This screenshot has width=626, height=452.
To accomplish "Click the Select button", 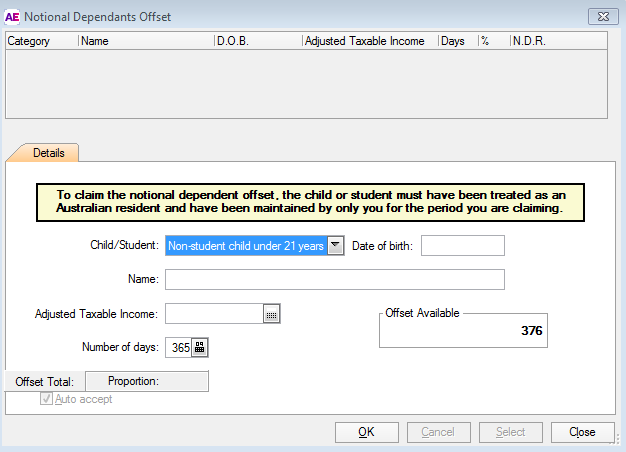I will click(x=510, y=432).
